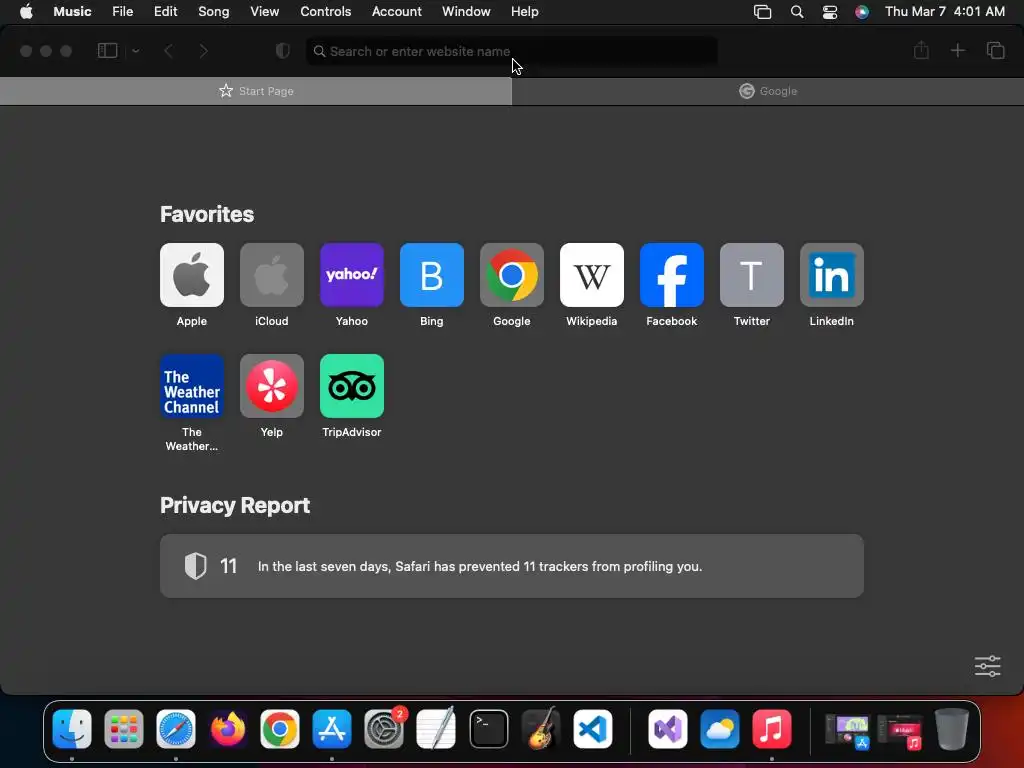This screenshot has height=768, width=1024.
Task: Launch Visual Studio from the Dock
Action: (x=667, y=729)
